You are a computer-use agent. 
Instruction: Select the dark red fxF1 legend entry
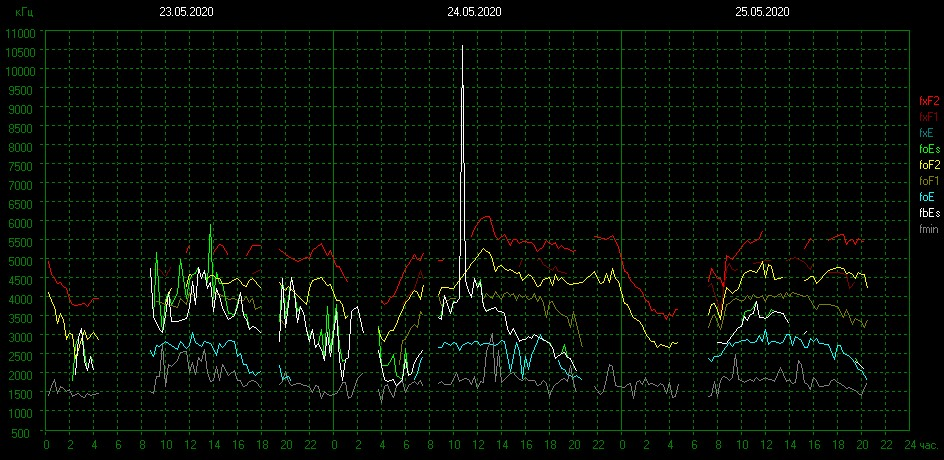929,117
